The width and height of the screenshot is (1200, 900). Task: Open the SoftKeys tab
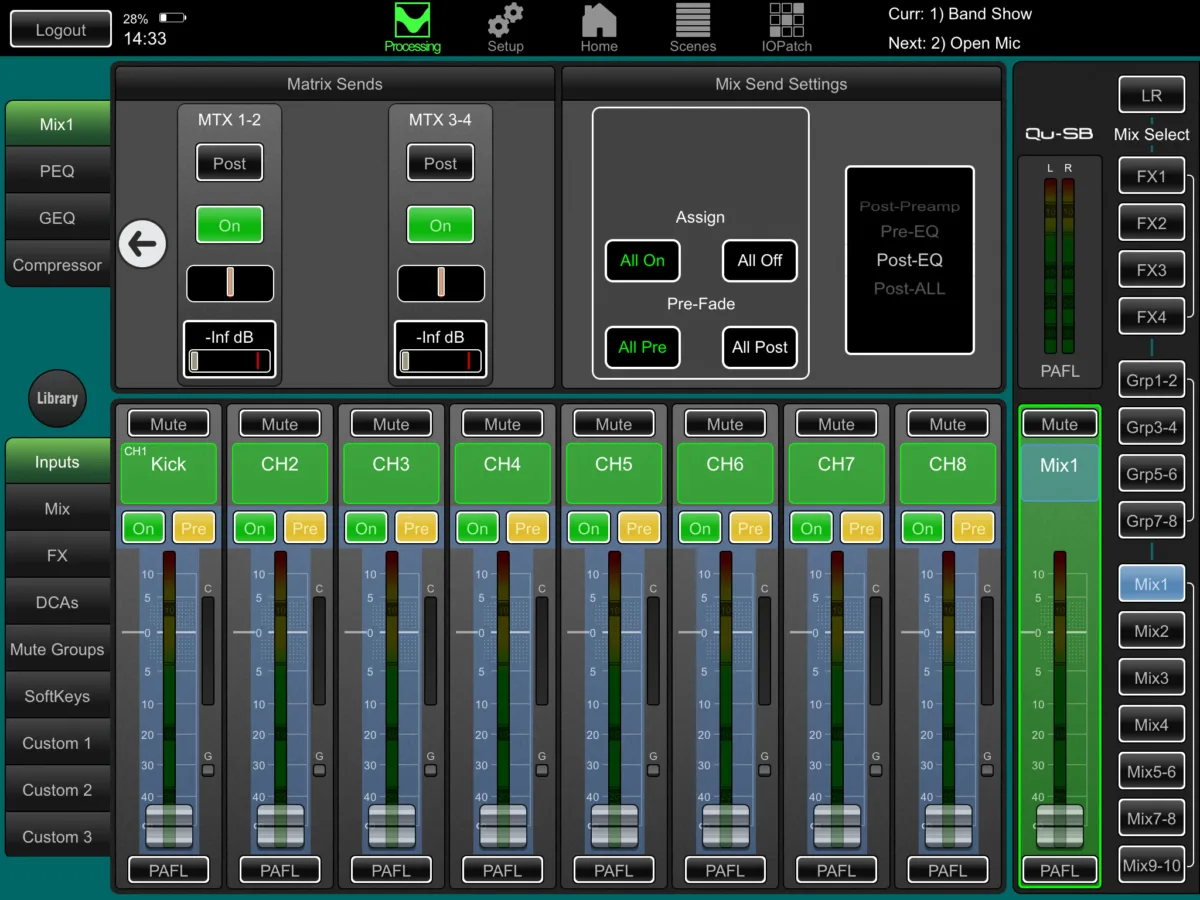57,697
